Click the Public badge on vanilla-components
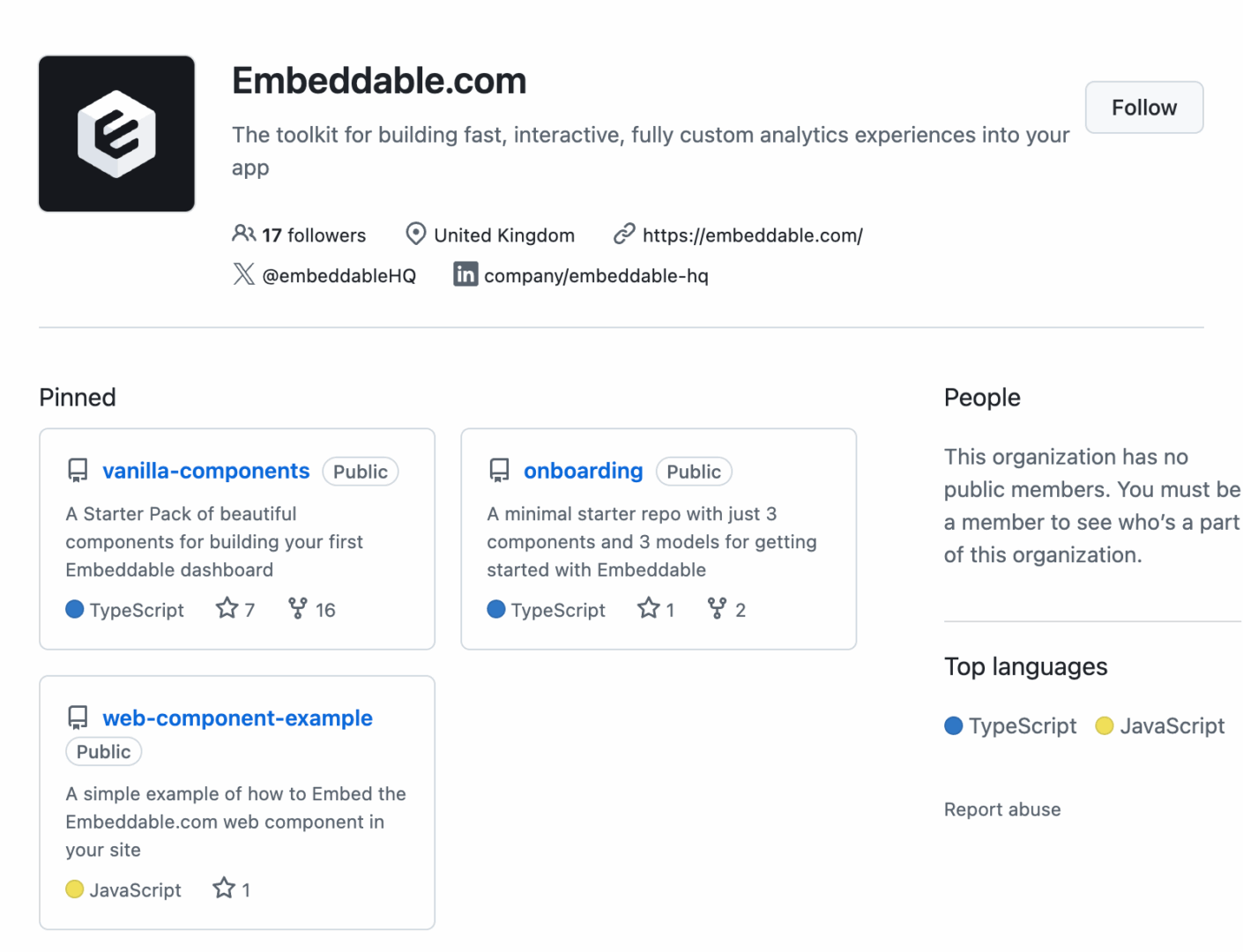Screen dimensions: 1243x952 (360, 471)
